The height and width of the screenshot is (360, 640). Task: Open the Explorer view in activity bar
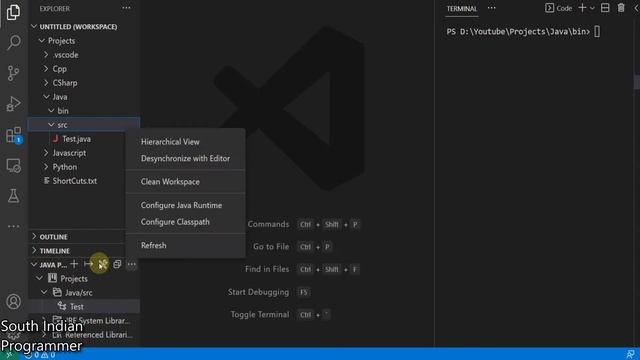(13, 12)
